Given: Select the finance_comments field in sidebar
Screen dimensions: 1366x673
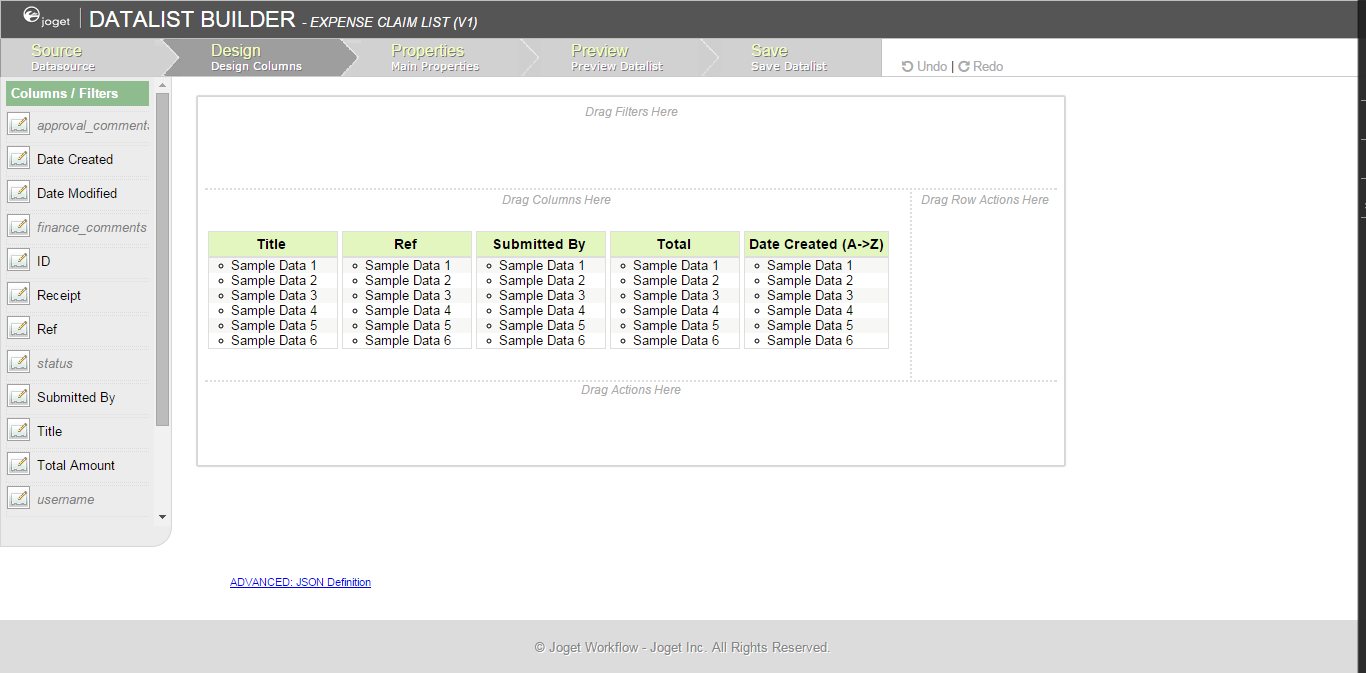Looking at the screenshot, I should point(91,227).
